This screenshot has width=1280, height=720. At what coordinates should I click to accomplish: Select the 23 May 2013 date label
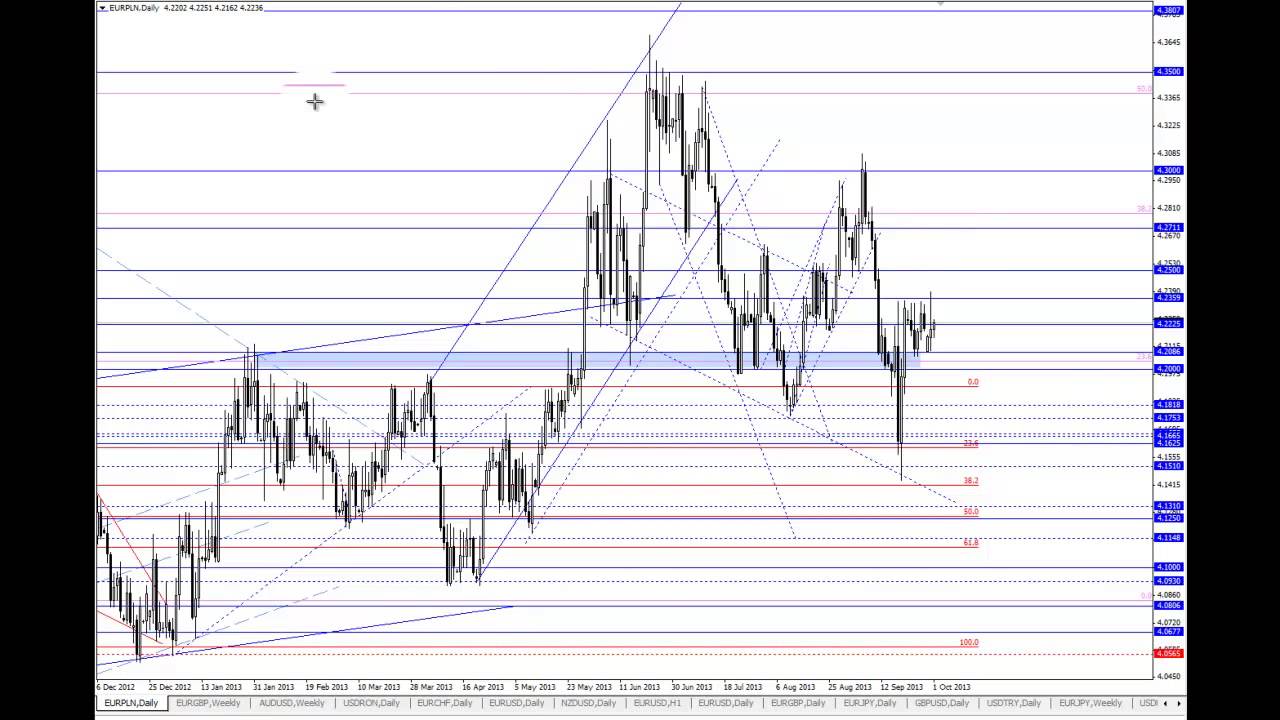click(x=588, y=687)
